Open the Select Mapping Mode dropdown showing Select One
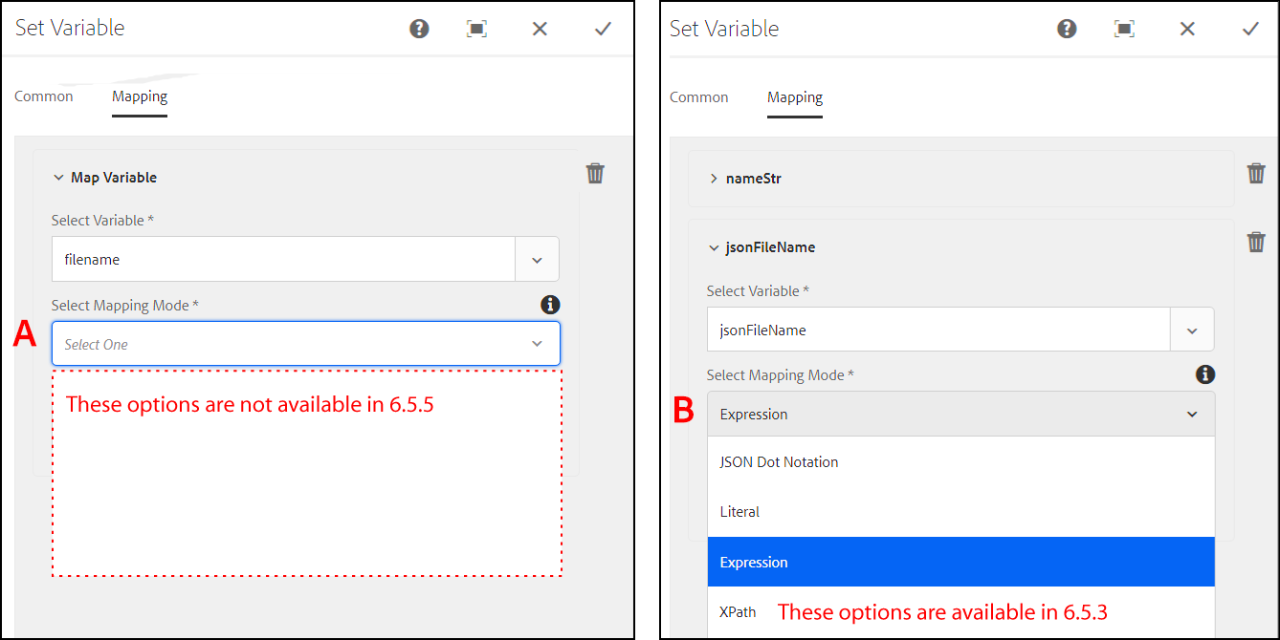The height and width of the screenshot is (640, 1280). (x=305, y=343)
